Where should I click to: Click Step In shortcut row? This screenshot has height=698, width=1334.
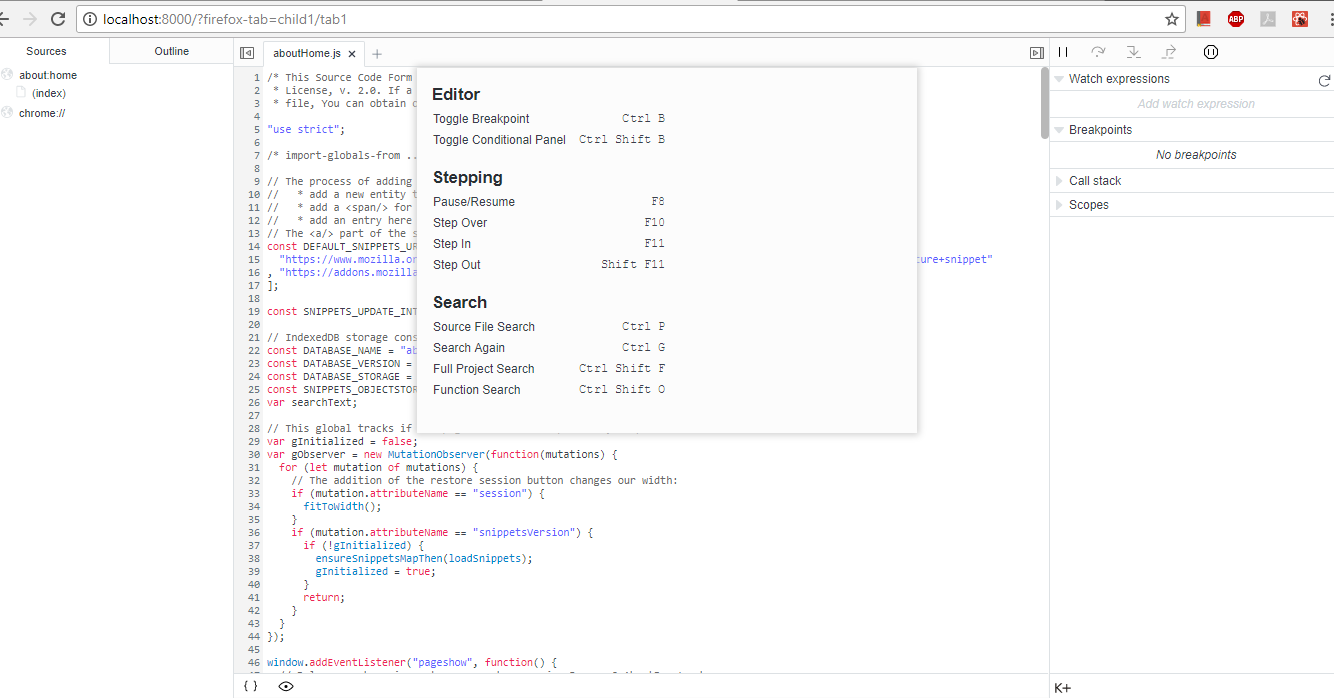549,244
